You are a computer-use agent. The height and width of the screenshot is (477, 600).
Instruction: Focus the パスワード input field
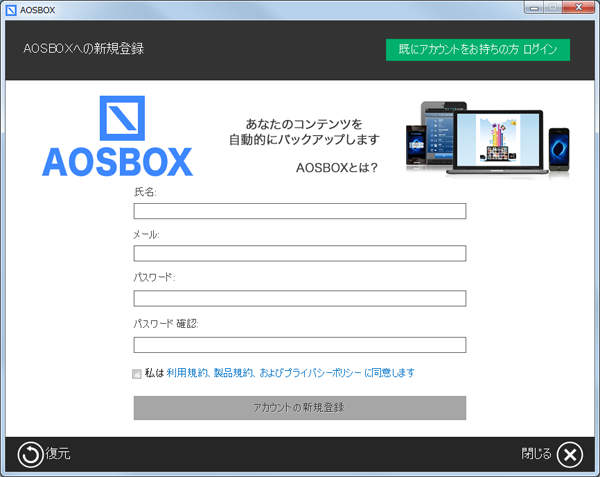300,298
